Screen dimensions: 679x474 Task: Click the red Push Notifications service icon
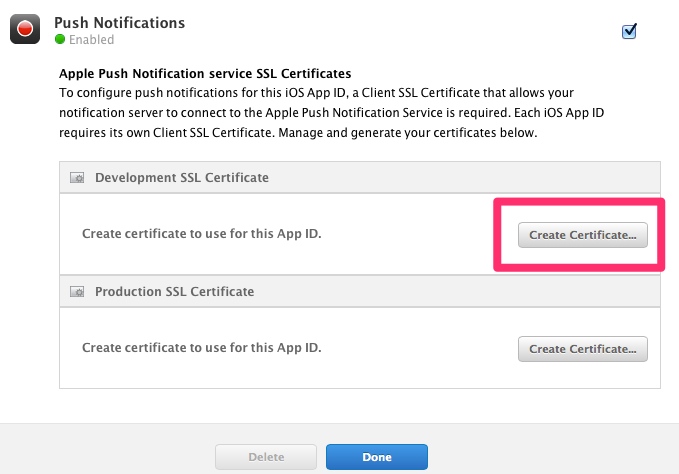click(x=25, y=30)
